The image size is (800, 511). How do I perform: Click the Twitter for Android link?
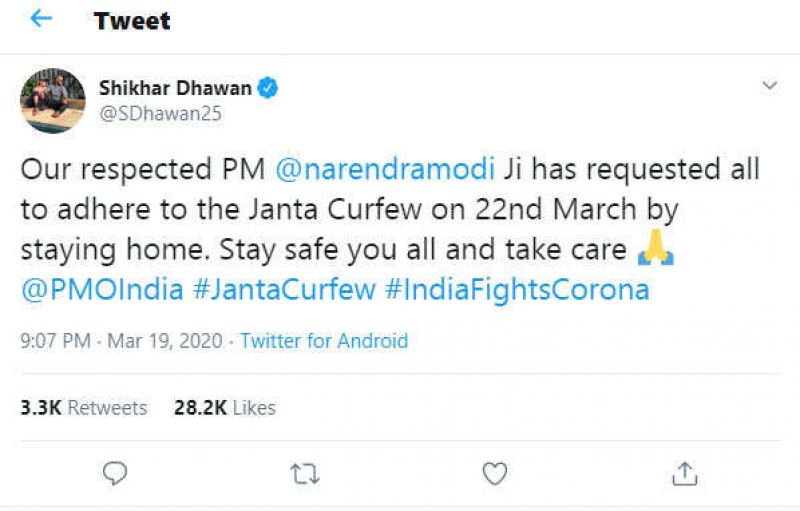324,341
